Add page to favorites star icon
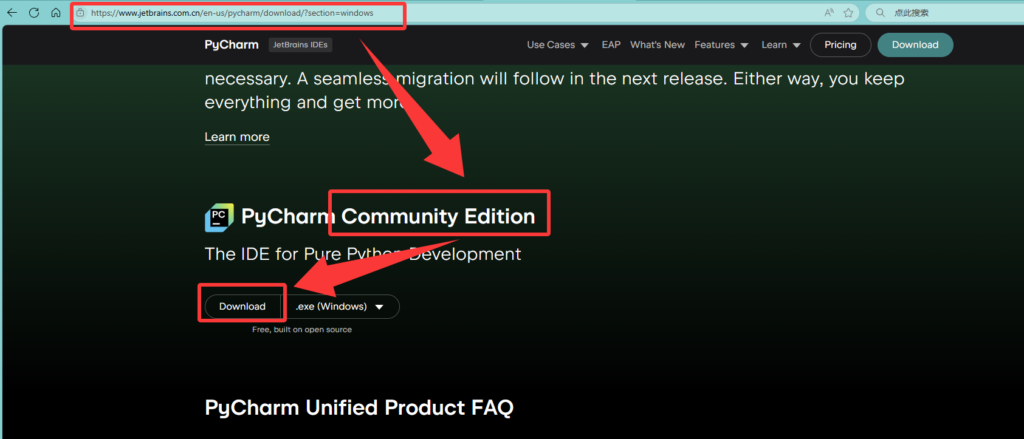This screenshot has height=439, width=1024. (848, 12)
